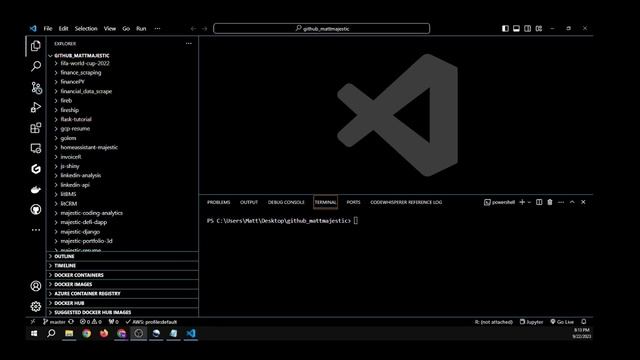Screen dimensions: 640x360
Task: Open Run and Debug view
Action: 36,107
